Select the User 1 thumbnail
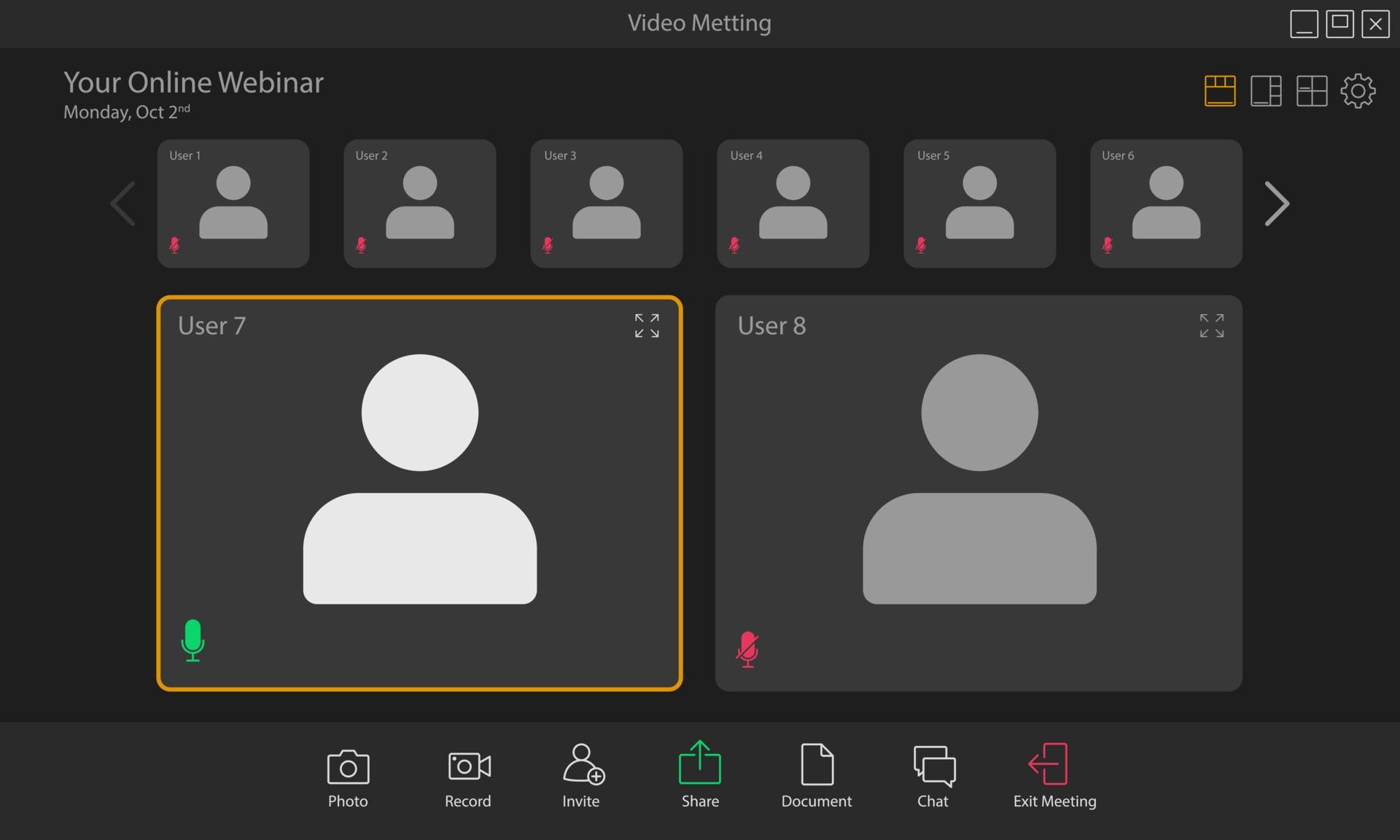This screenshot has height=840, width=1400. (233, 203)
